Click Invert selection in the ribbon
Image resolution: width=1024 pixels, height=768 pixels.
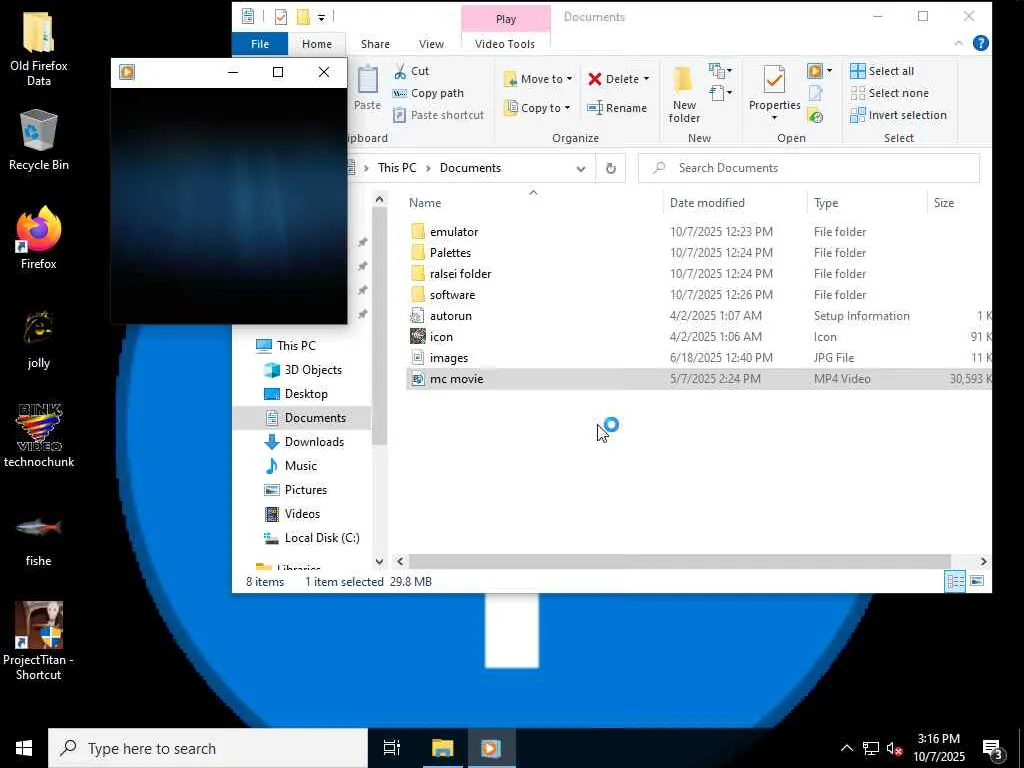[899, 116]
